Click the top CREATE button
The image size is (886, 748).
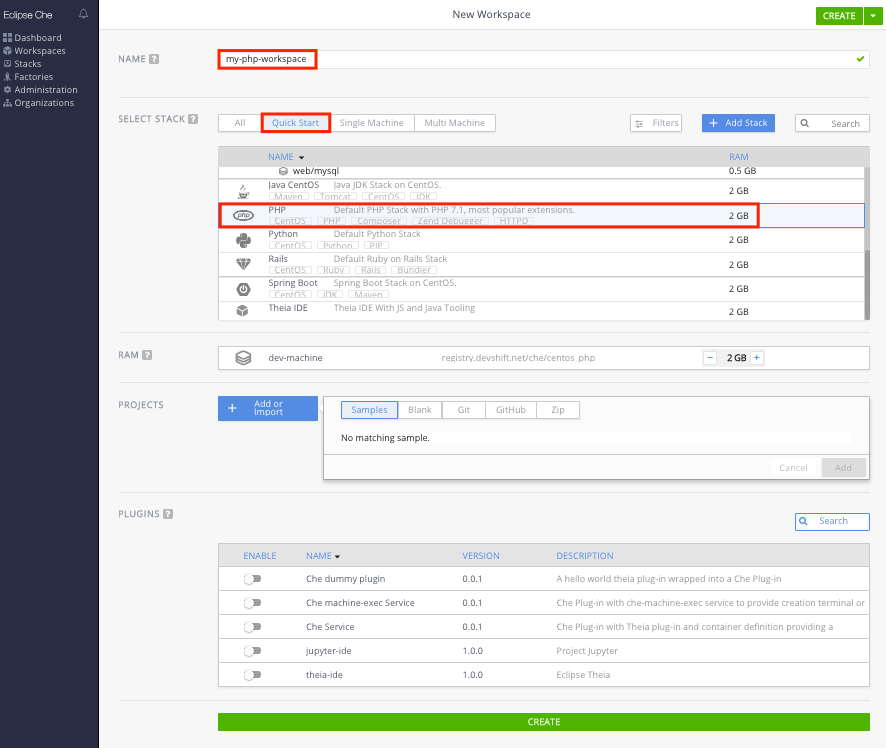(x=839, y=16)
